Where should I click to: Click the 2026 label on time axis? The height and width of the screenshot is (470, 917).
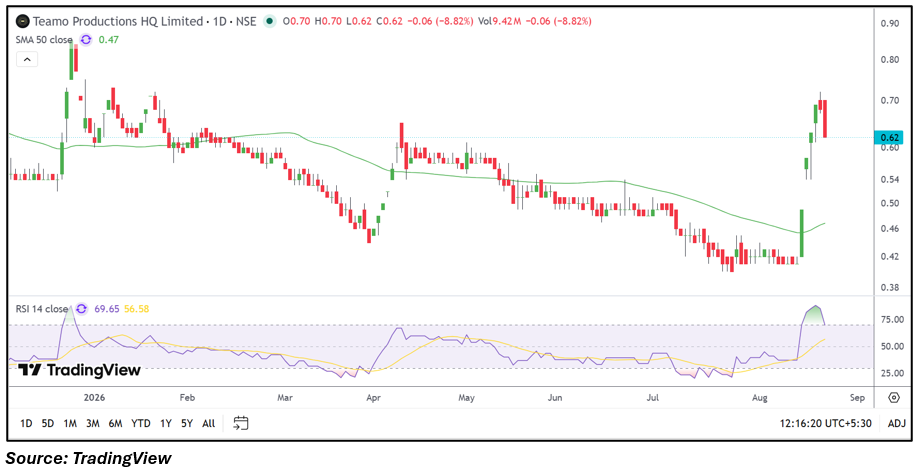click(92, 398)
